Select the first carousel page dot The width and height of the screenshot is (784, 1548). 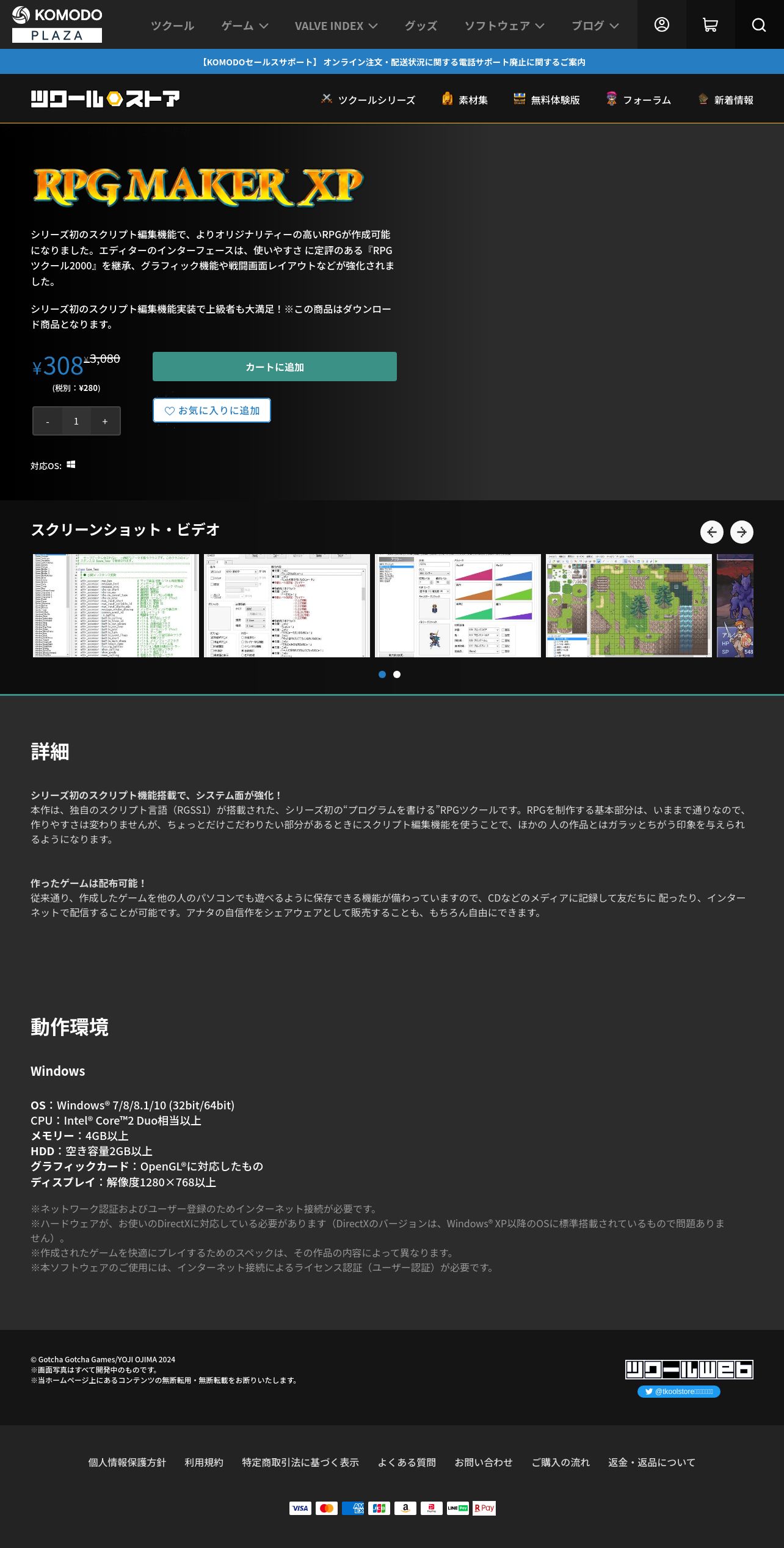tap(382, 674)
